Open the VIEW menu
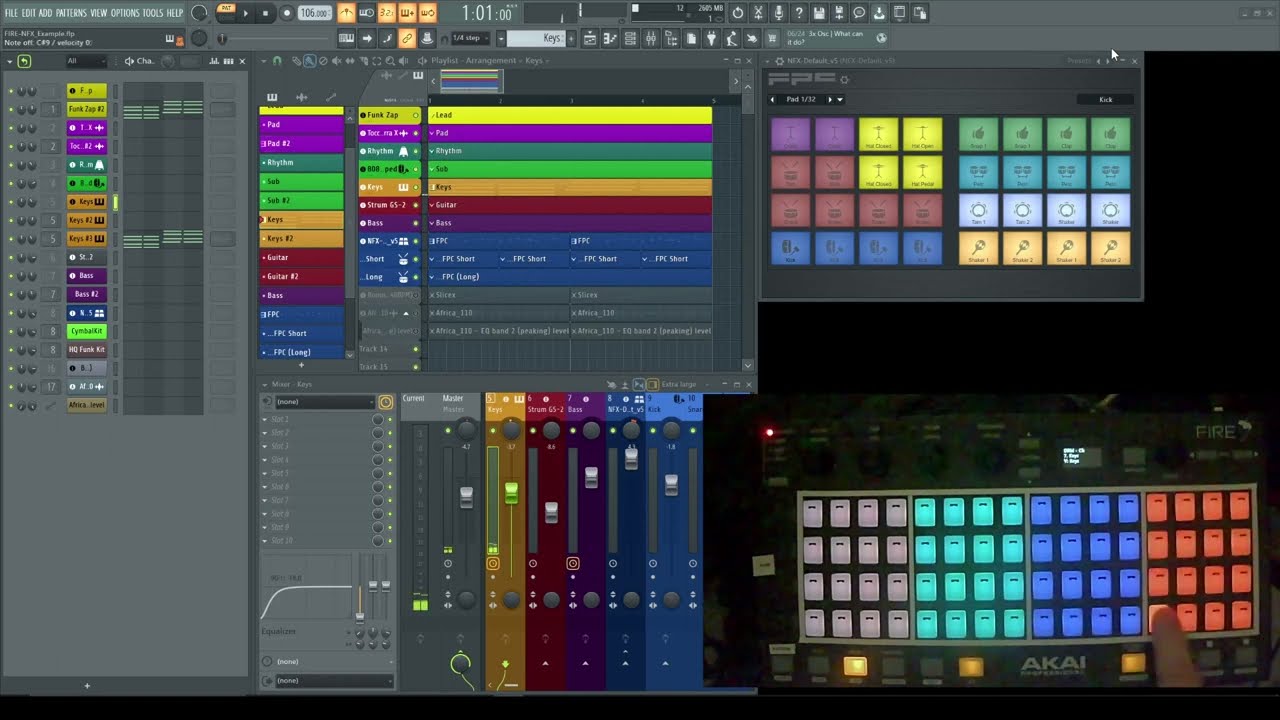1280x720 pixels. click(98, 13)
